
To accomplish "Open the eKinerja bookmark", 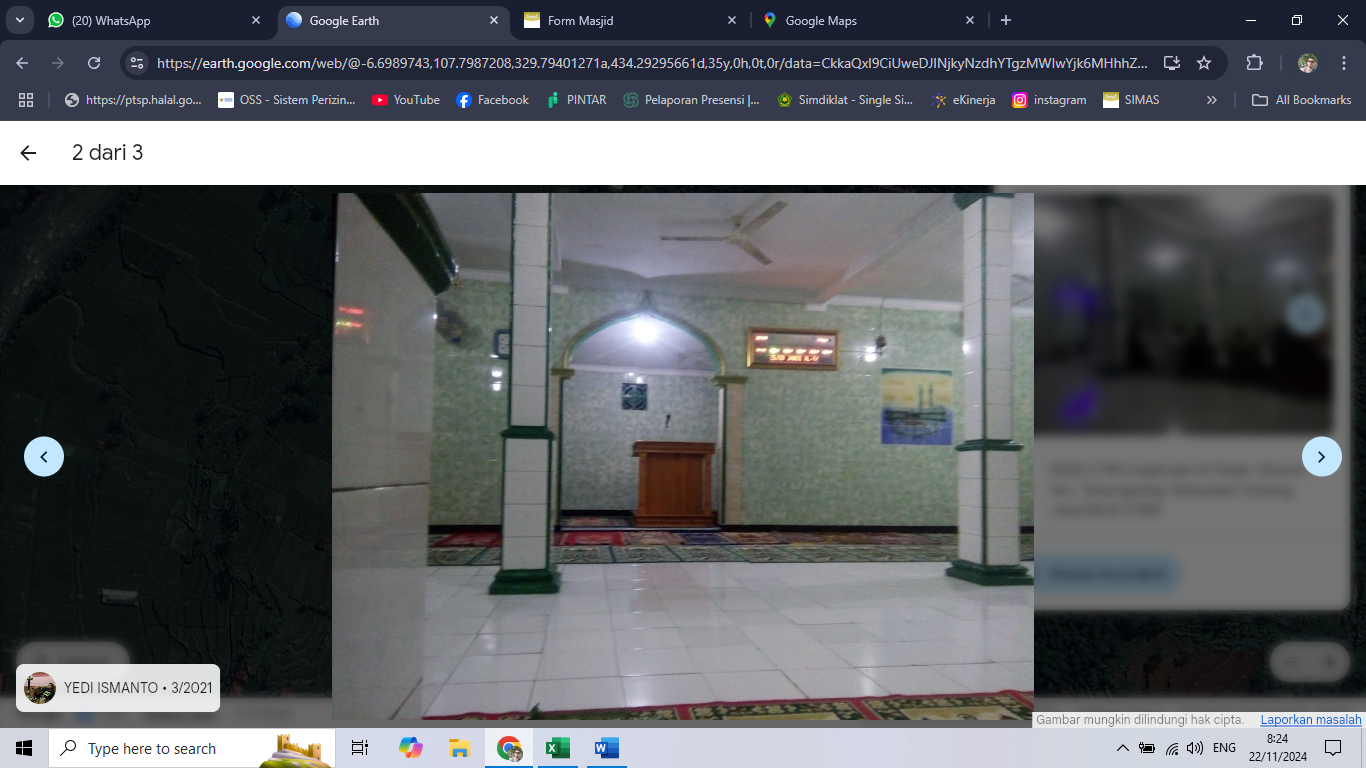I will [963, 100].
